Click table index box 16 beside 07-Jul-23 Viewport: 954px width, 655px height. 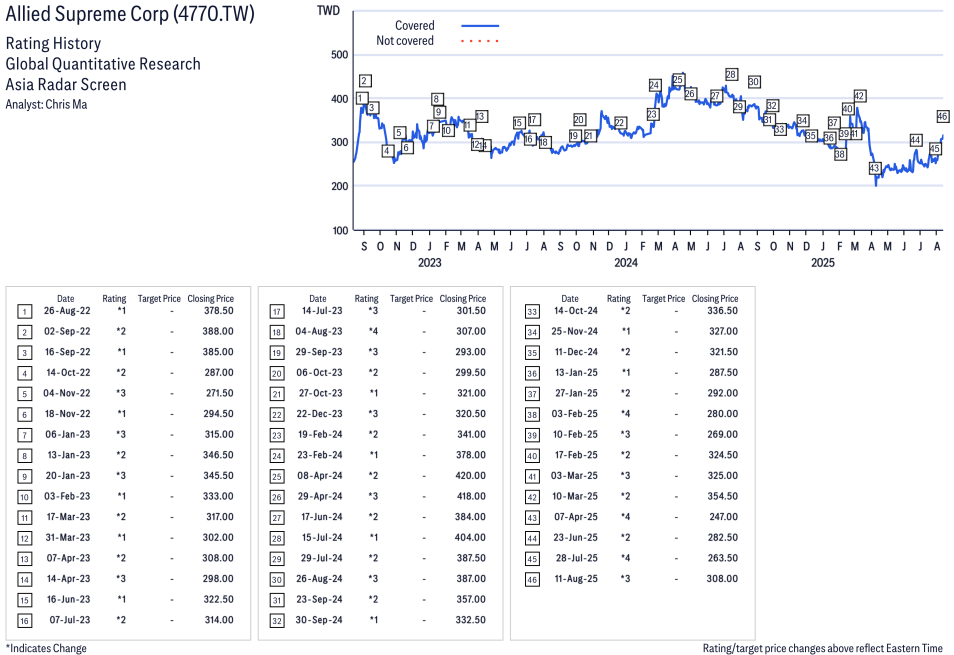click(x=24, y=621)
